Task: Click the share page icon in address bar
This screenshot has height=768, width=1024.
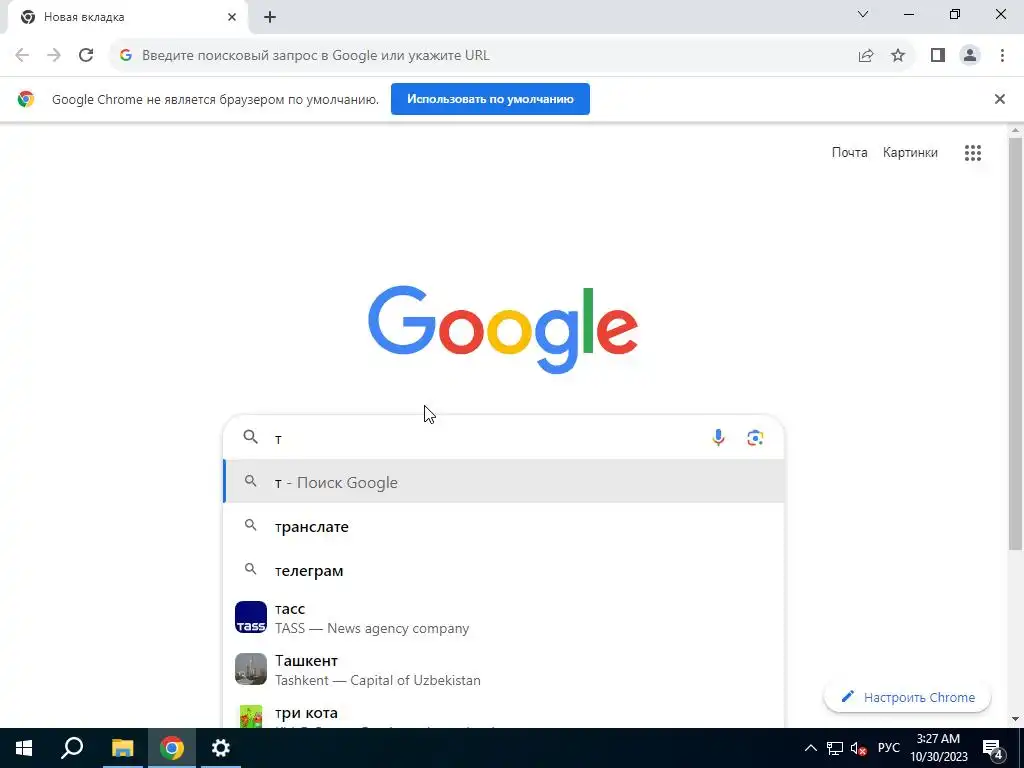Action: (x=866, y=56)
